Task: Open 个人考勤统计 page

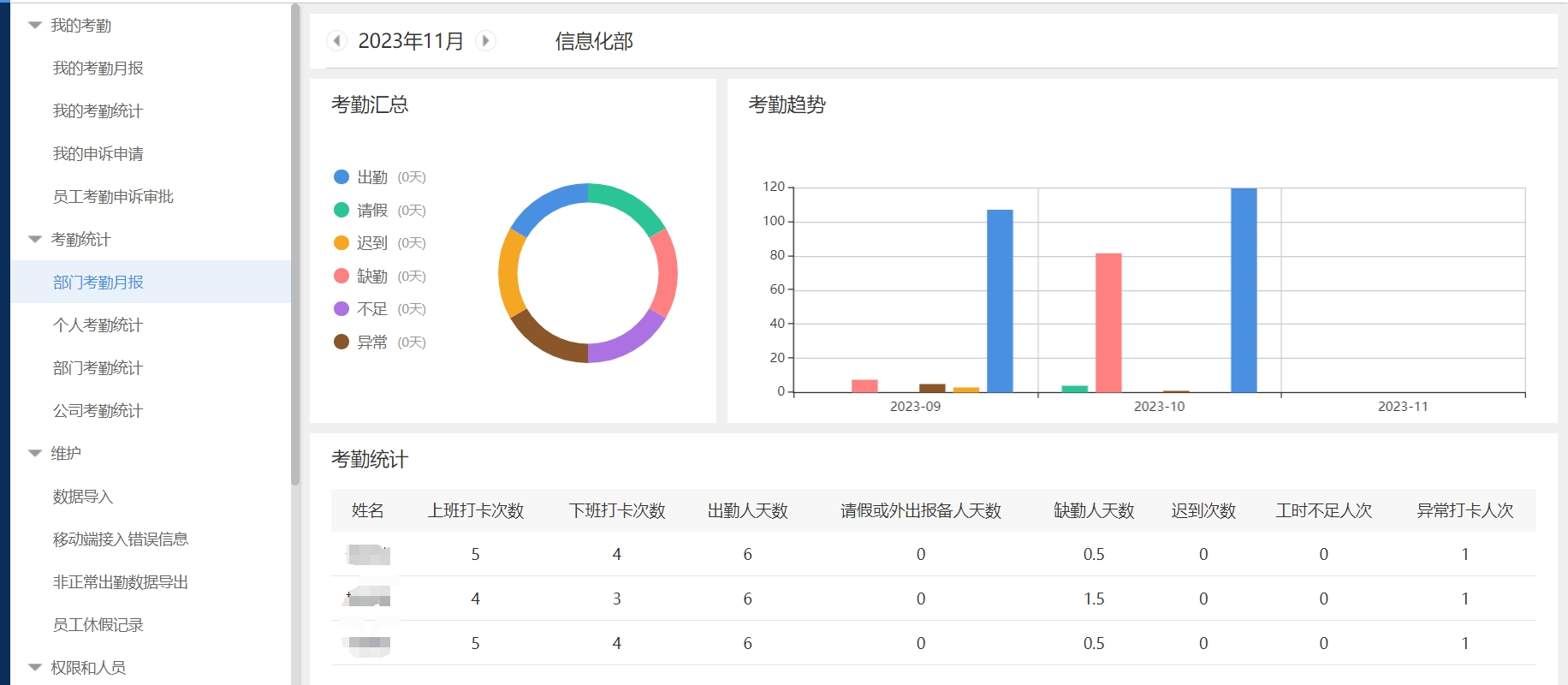Action: (98, 325)
